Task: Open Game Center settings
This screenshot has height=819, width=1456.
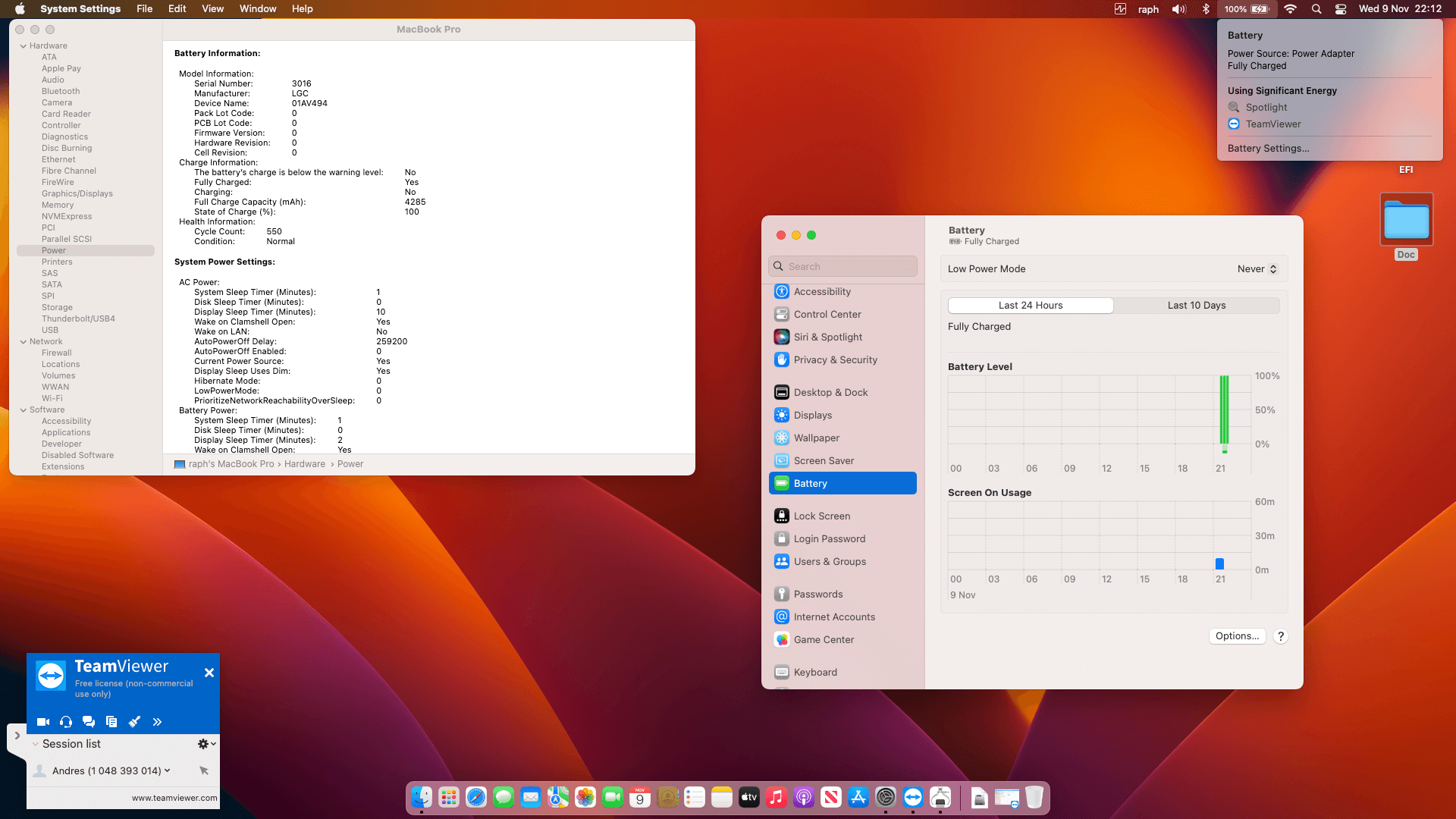Action: point(843,640)
